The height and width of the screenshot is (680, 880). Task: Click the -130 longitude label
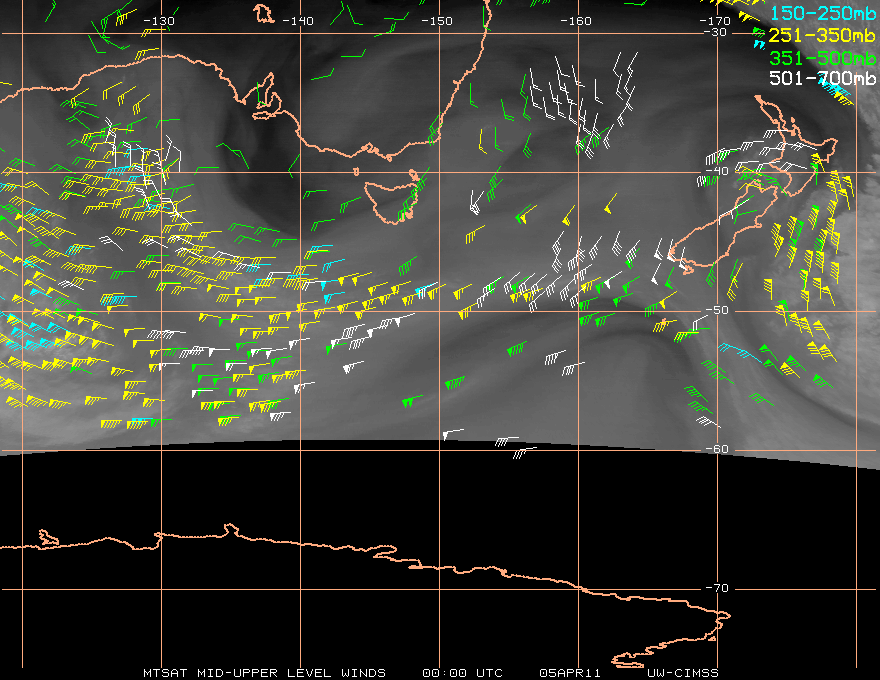[159, 21]
